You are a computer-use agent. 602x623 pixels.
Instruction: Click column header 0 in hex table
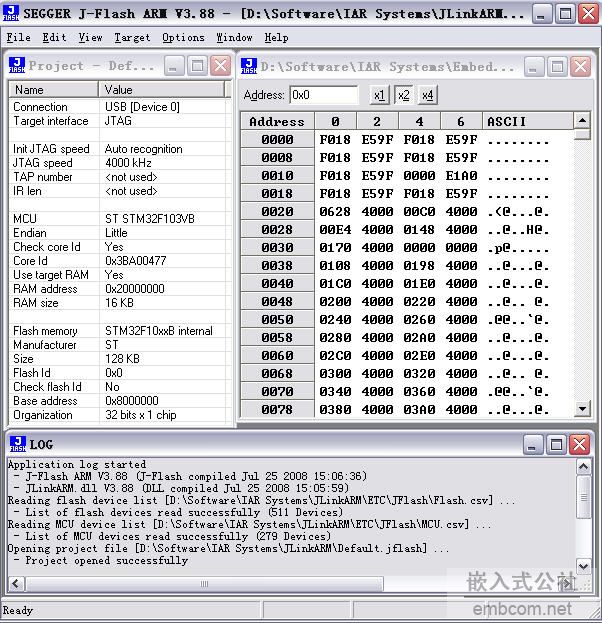click(x=335, y=121)
